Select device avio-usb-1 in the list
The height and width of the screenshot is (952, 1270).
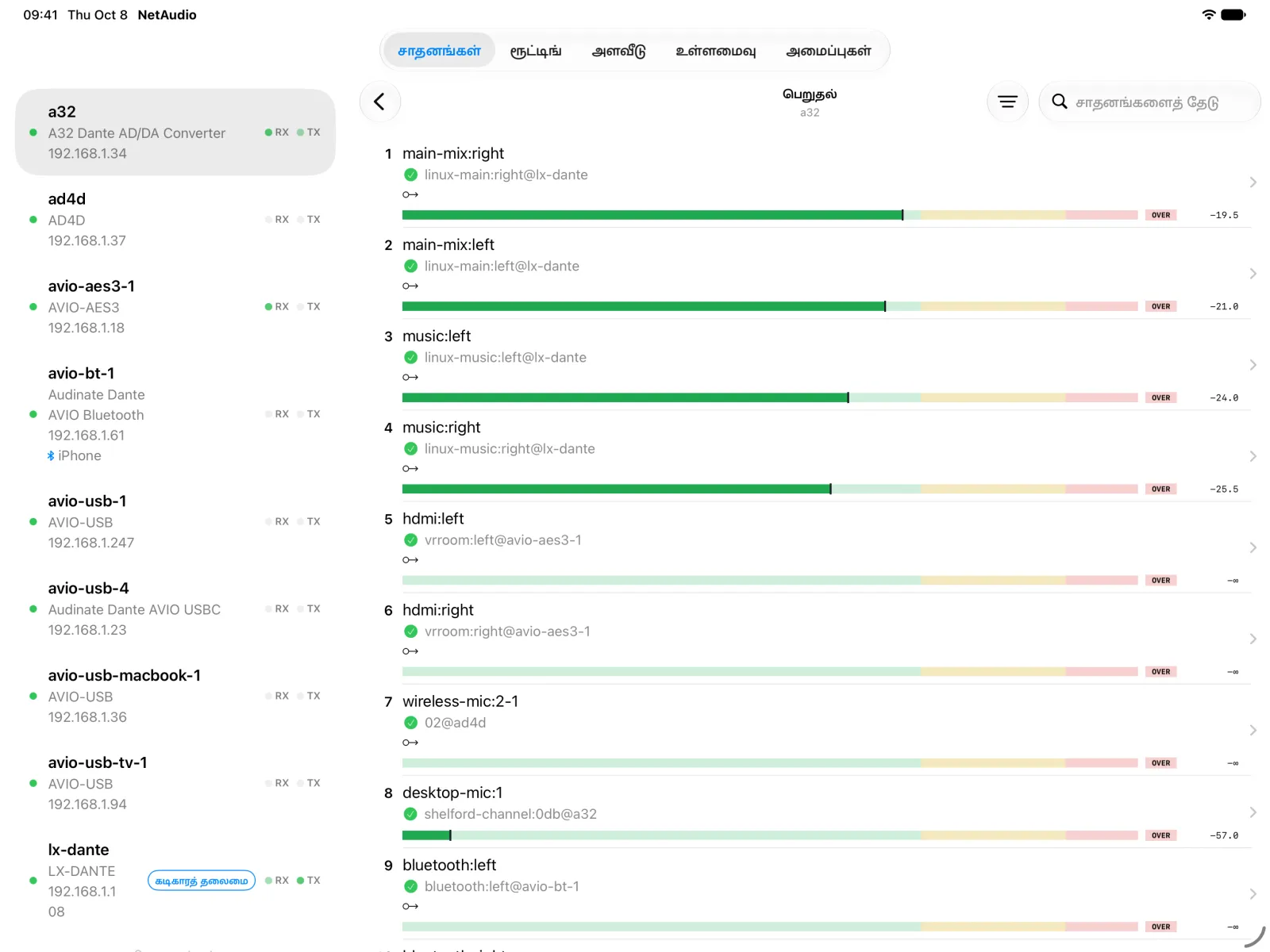pyautogui.click(x=175, y=521)
